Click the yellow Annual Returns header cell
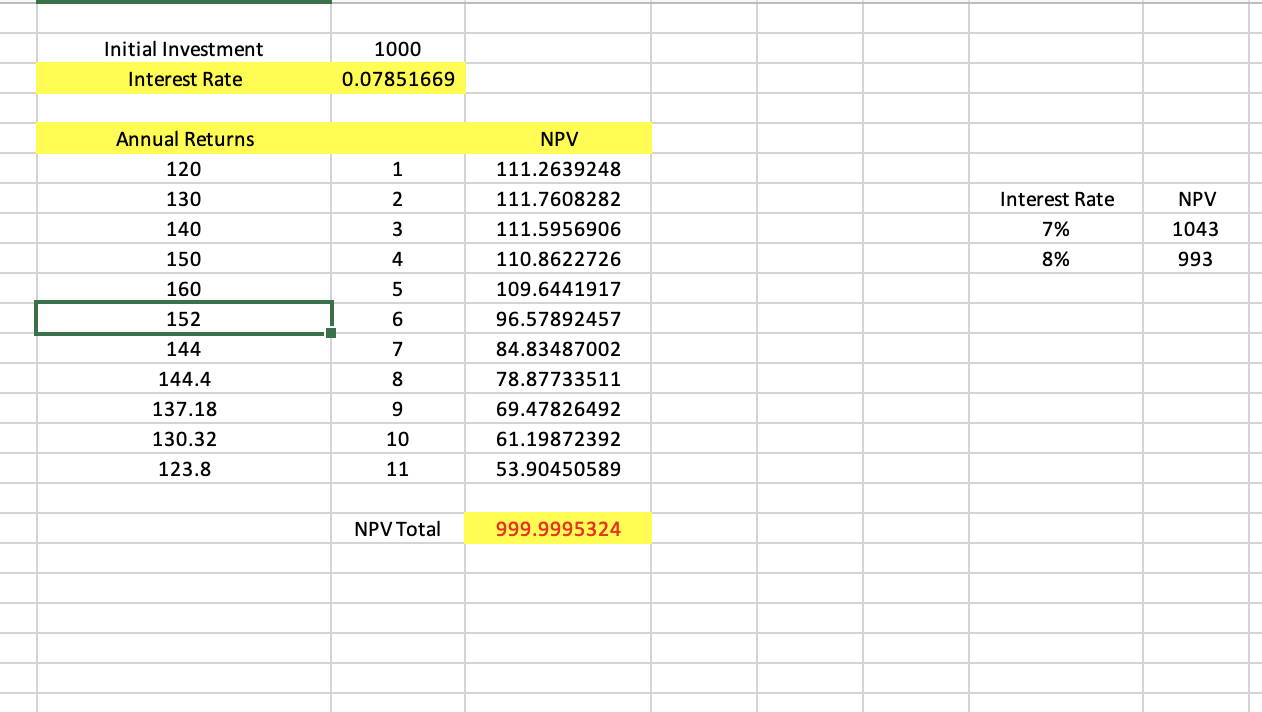The width and height of the screenshot is (1262, 712). point(184,139)
